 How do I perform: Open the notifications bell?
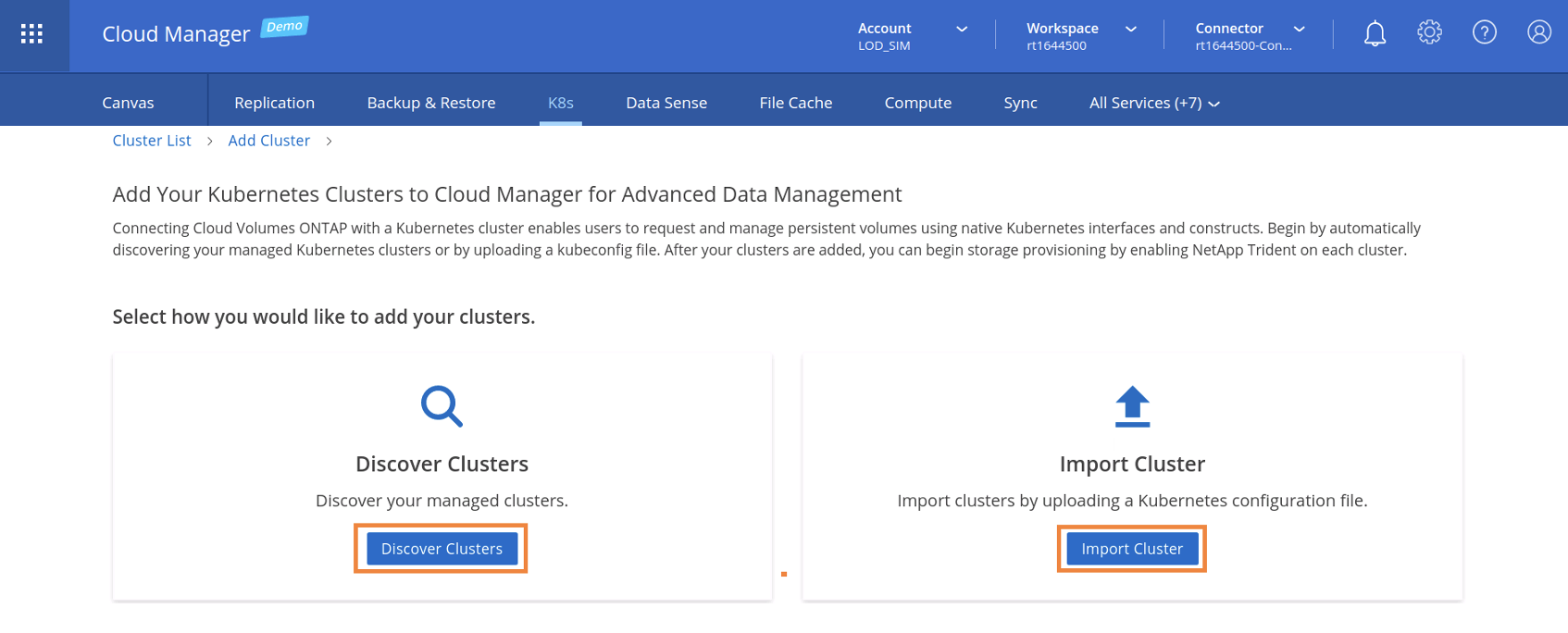(1375, 33)
